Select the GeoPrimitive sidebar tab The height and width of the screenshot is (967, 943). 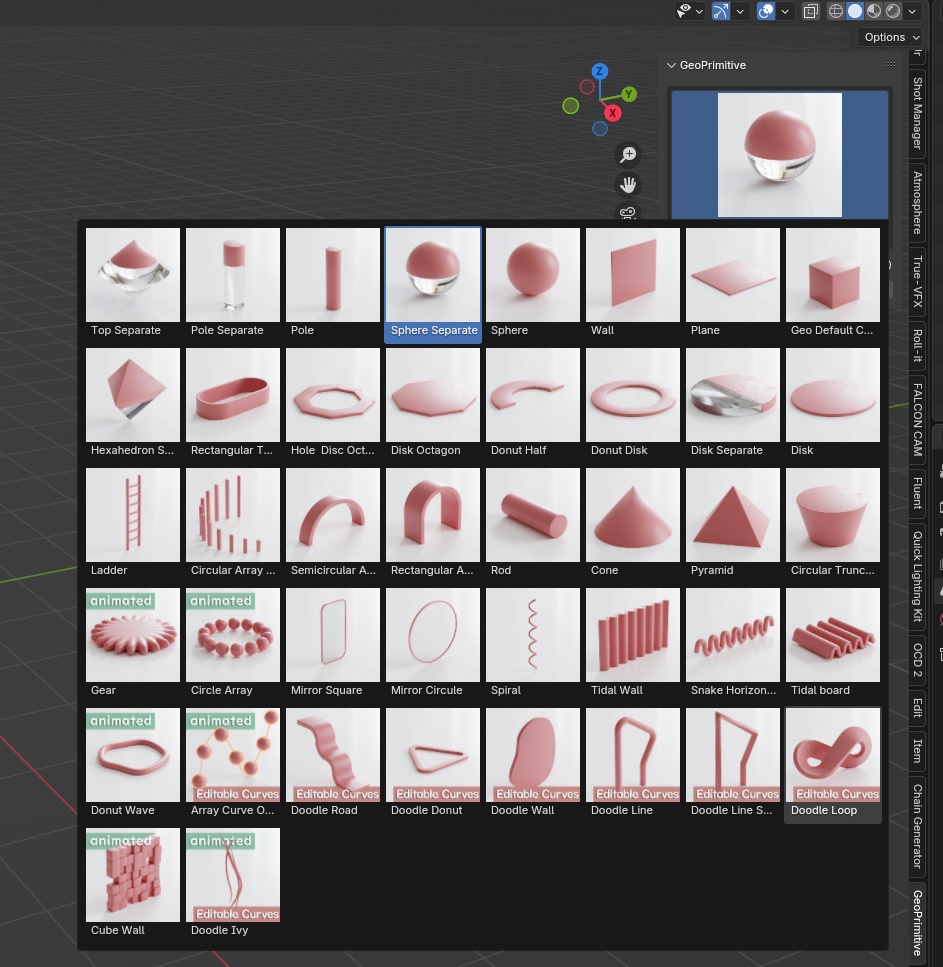(x=917, y=923)
